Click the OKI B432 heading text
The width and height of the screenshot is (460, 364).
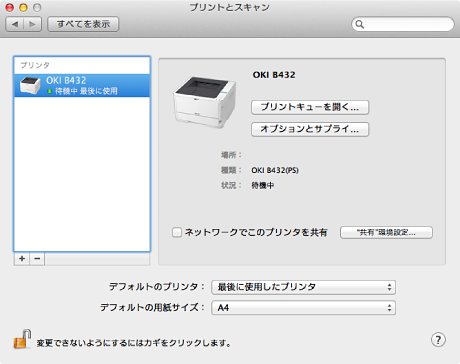(274, 75)
